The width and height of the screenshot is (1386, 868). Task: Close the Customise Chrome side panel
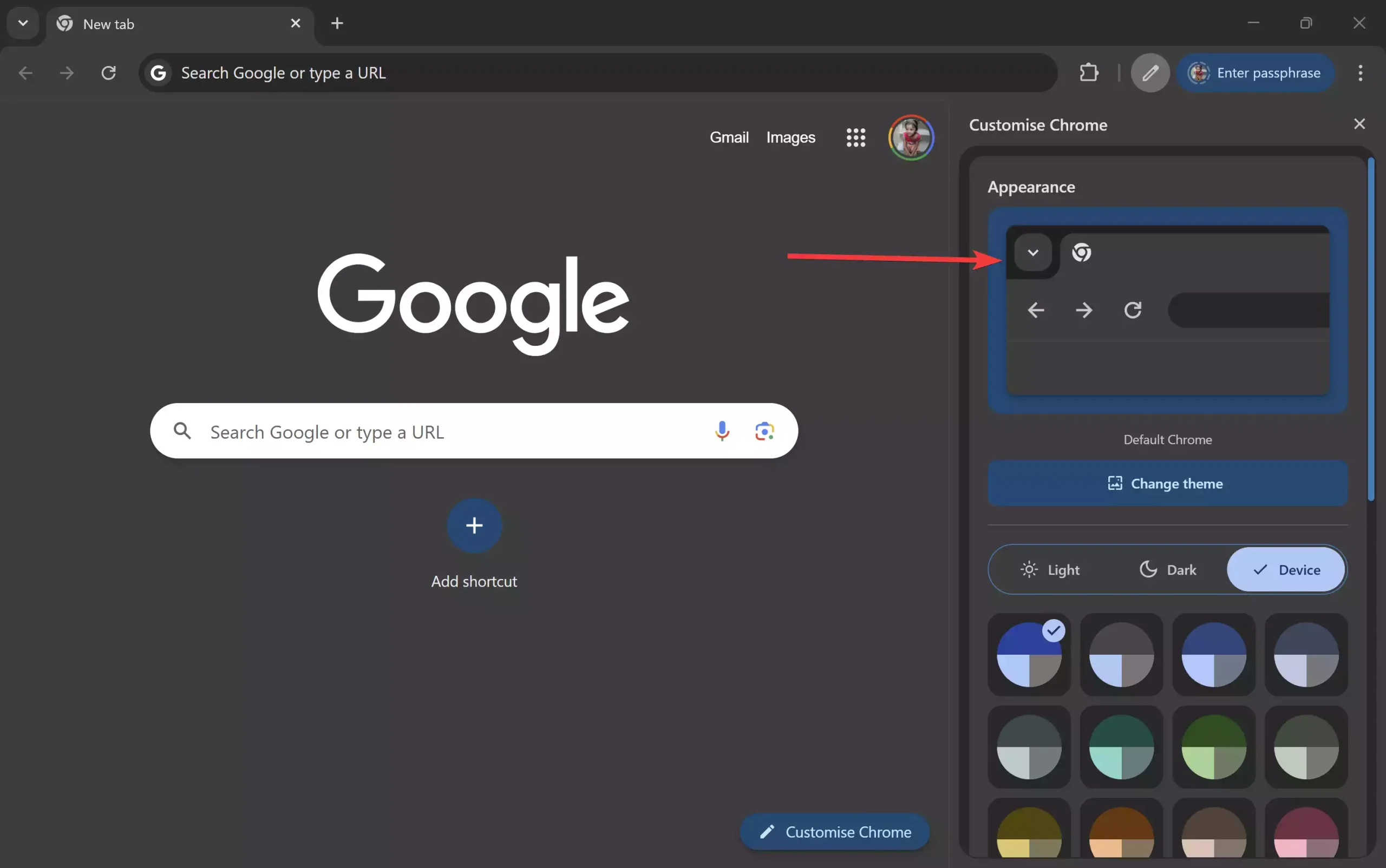coord(1359,124)
